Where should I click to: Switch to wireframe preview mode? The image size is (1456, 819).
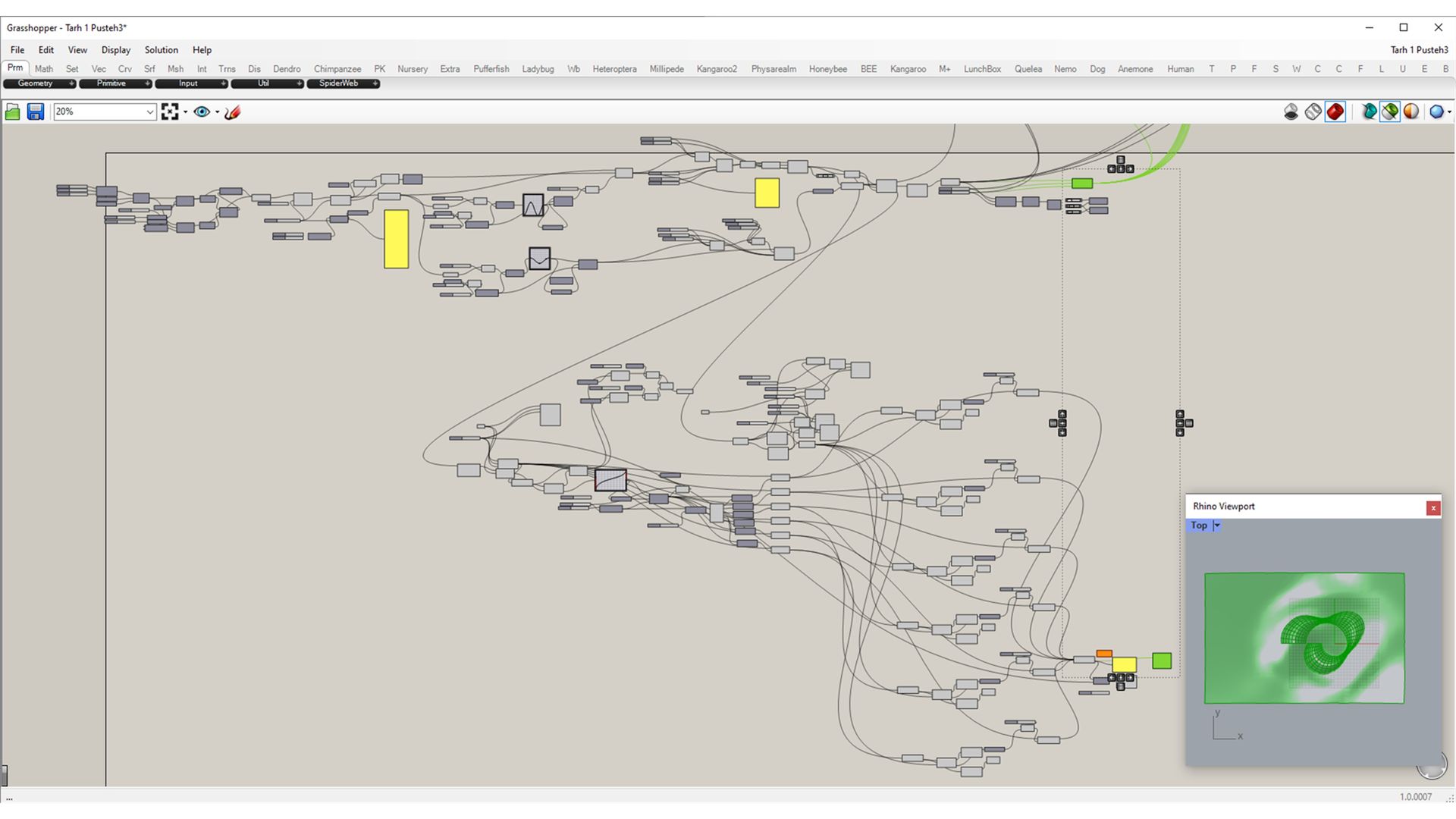pos(1313,112)
